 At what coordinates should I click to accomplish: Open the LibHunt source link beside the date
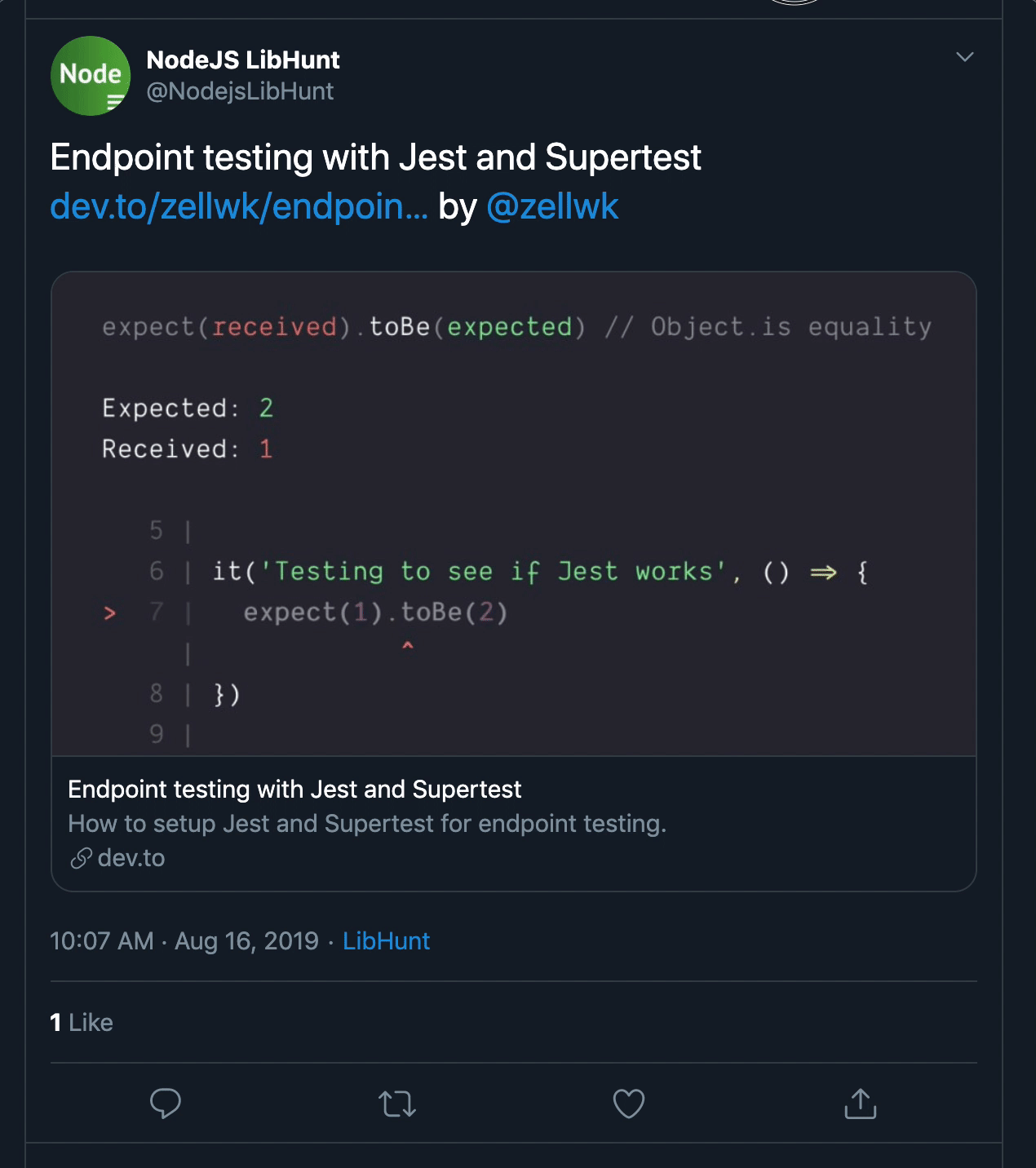387,940
